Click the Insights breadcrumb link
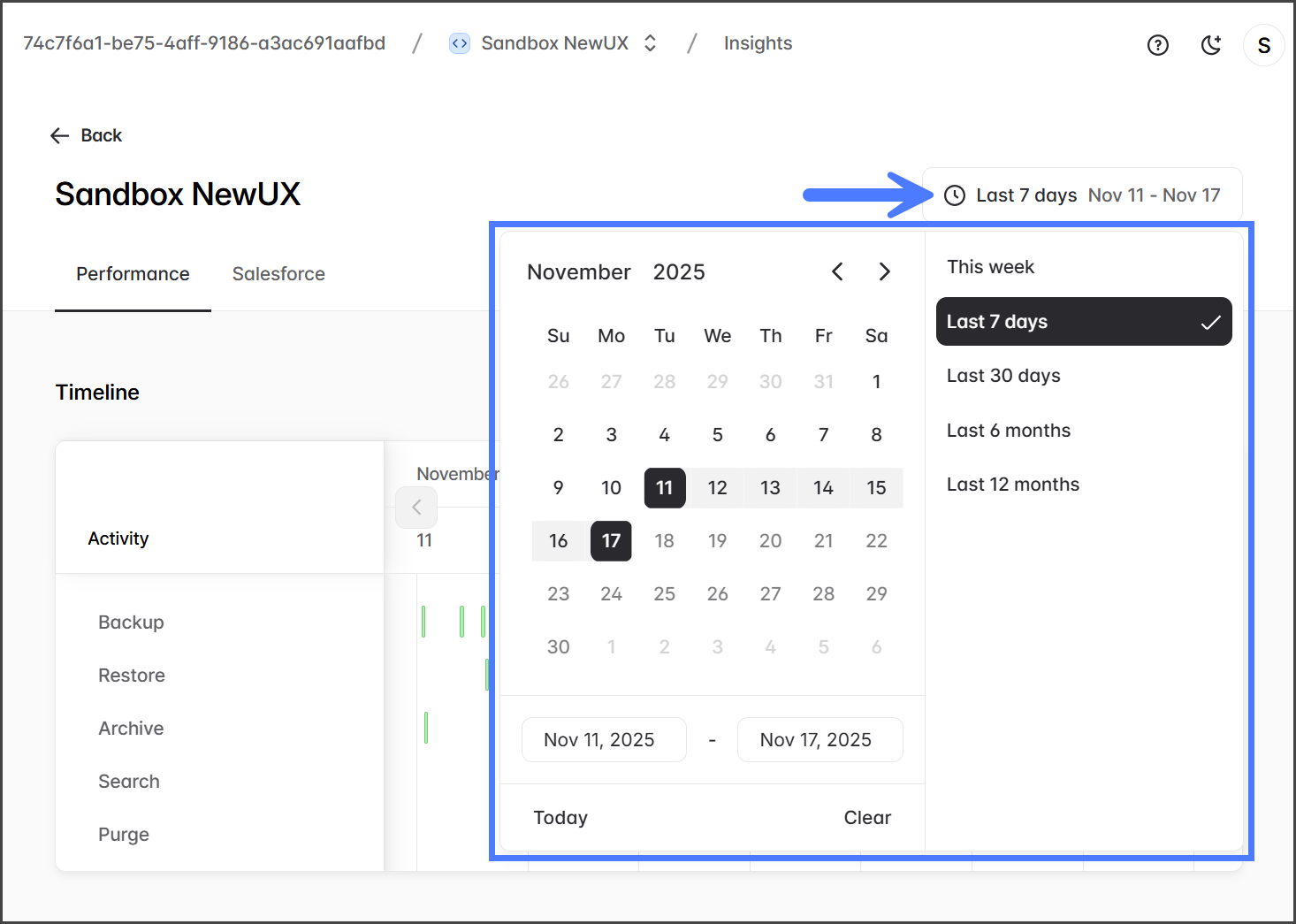The height and width of the screenshot is (924, 1296). [x=758, y=43]
